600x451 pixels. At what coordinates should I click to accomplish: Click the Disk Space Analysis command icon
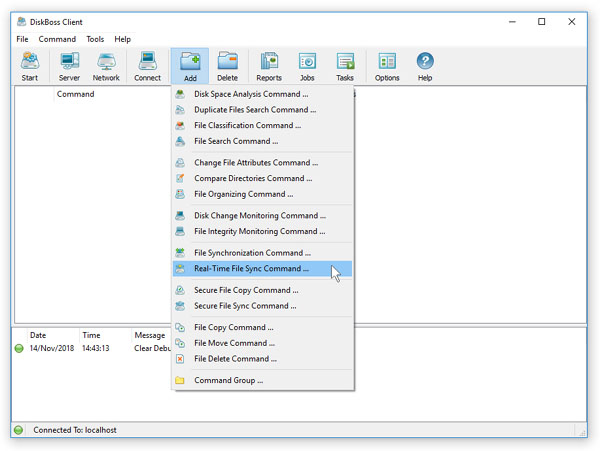pyautogui.click(x=180, y=94)
